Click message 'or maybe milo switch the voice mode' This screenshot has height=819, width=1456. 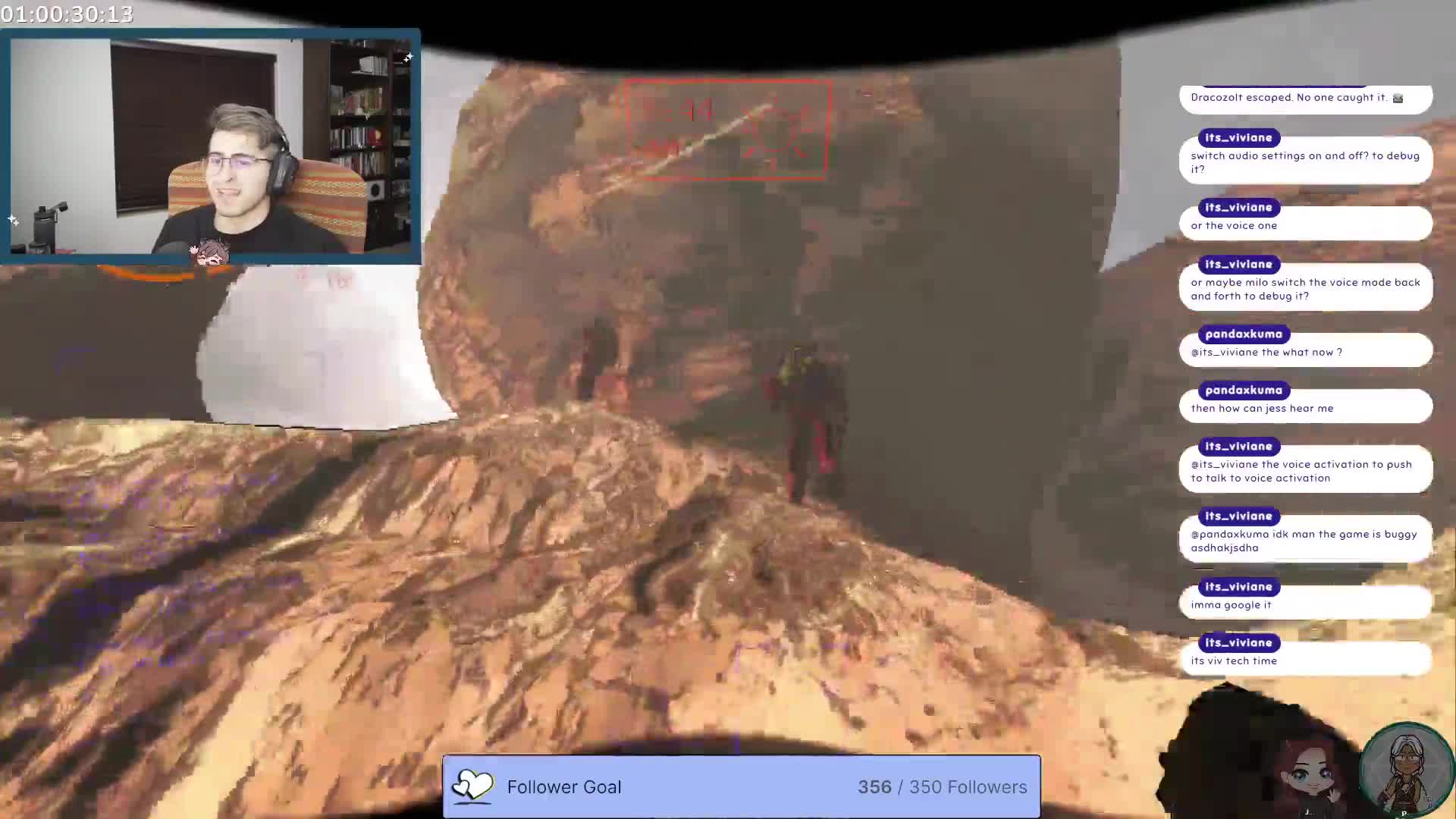tap(1305, 289)
